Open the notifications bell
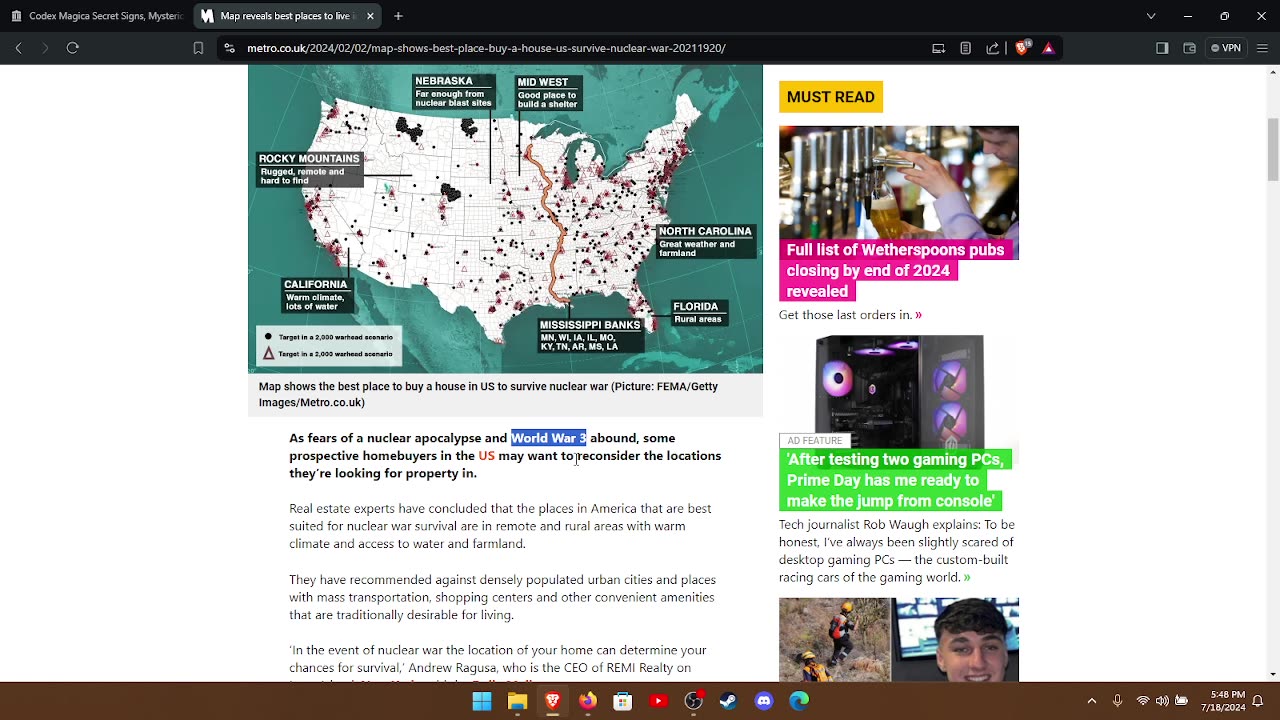Screen dimensions: 1280x720 1258,701
